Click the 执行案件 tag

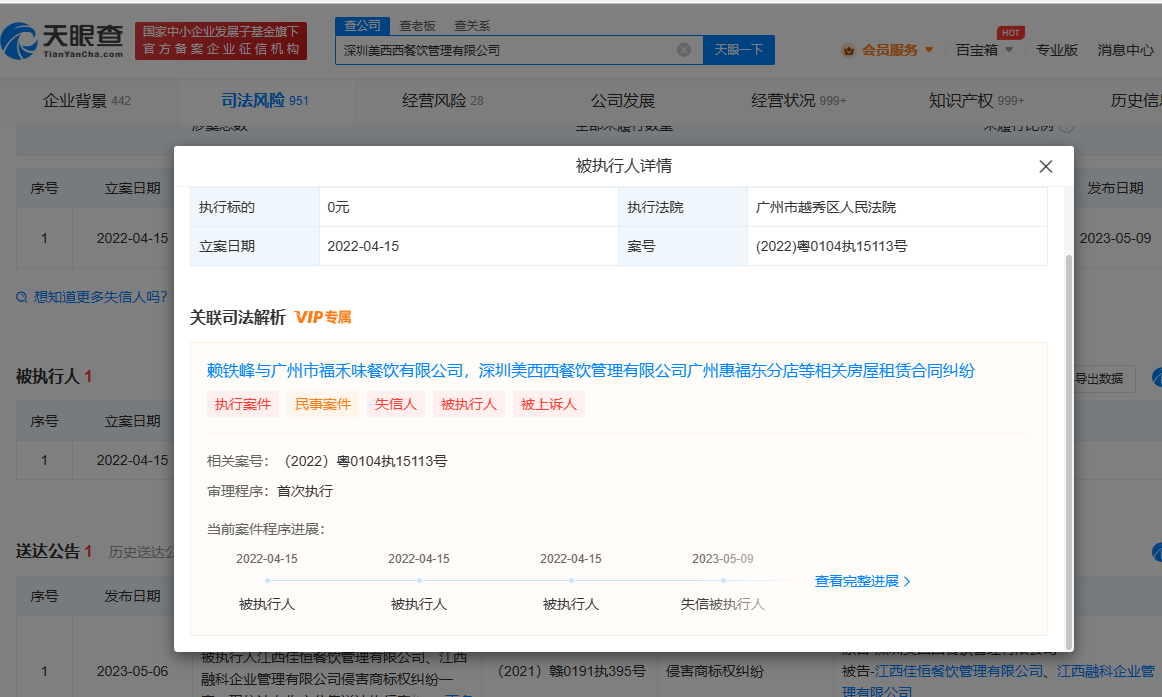click(243, 404)
